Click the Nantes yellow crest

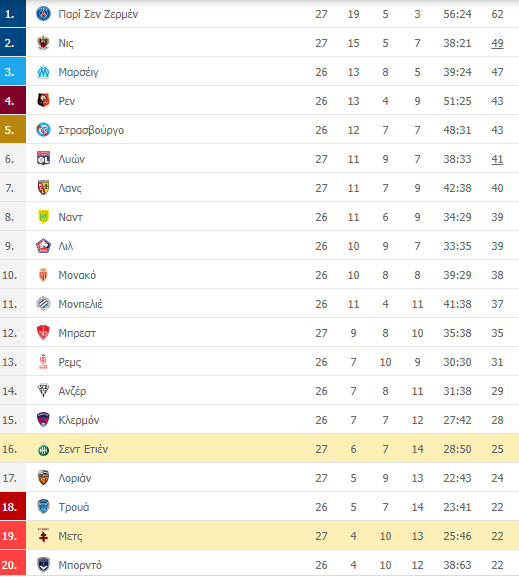pos(43,217)
